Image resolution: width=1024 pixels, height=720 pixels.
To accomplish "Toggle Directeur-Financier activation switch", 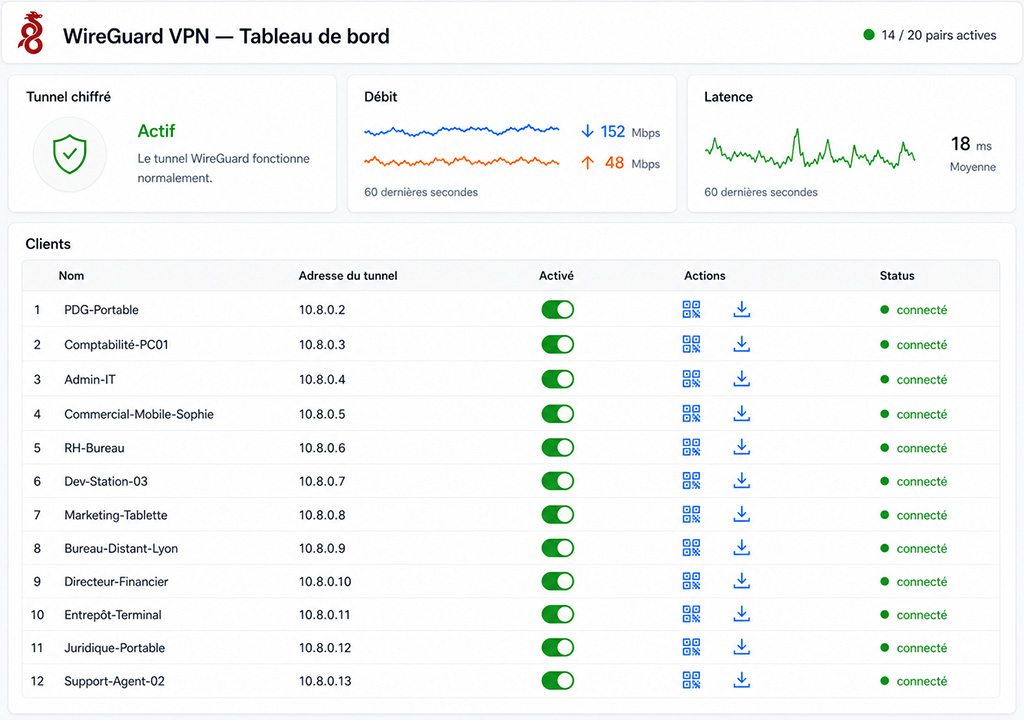I will tap(558, 581).
